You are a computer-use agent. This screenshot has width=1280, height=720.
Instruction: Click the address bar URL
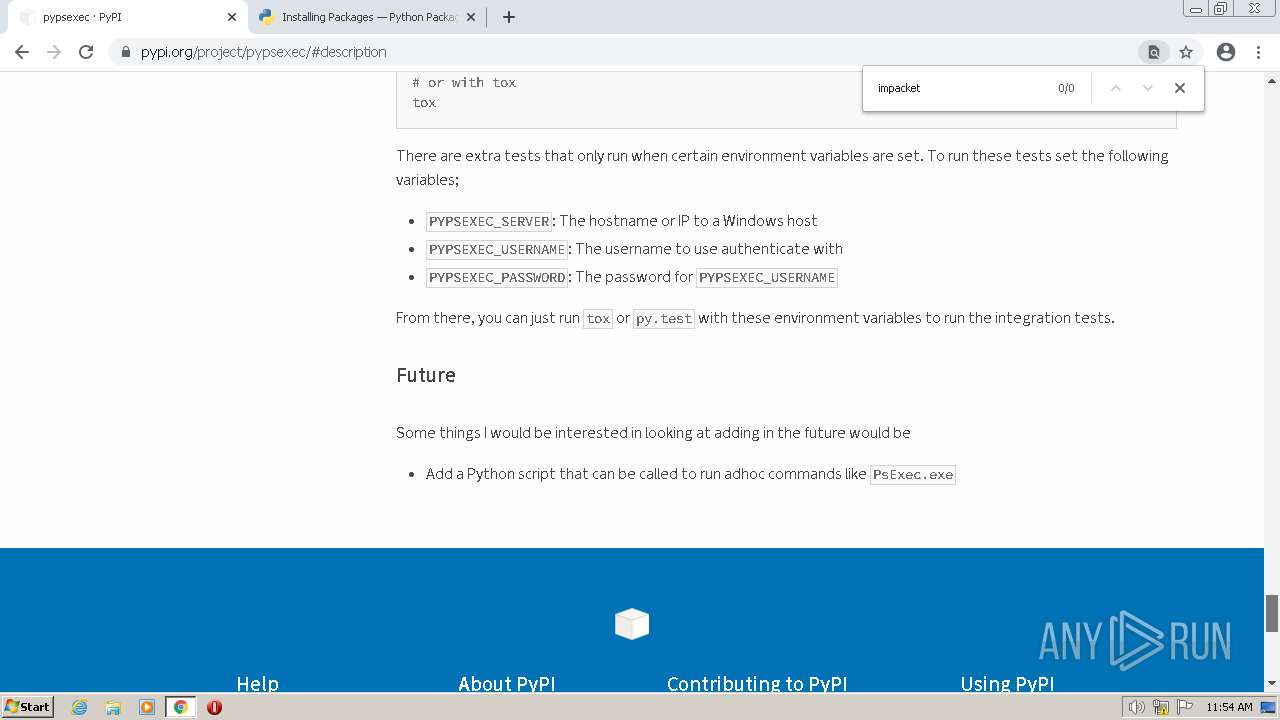point(264,52)
